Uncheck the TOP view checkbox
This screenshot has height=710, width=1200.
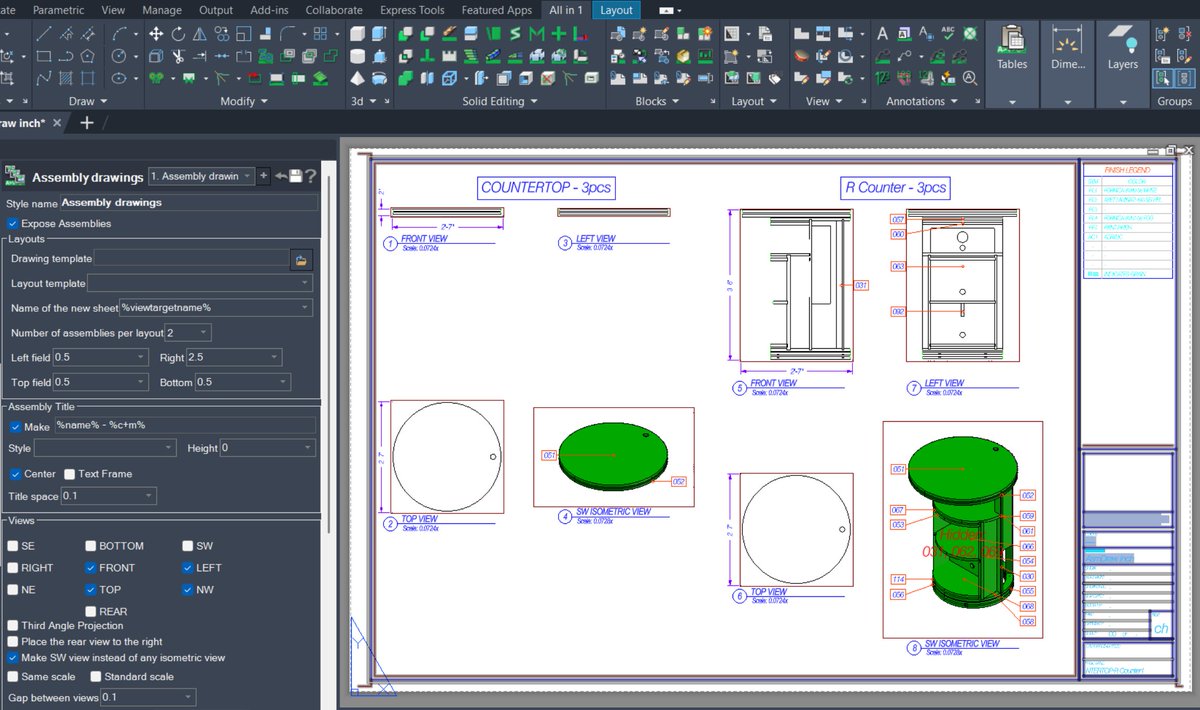(x=90, y=590)
